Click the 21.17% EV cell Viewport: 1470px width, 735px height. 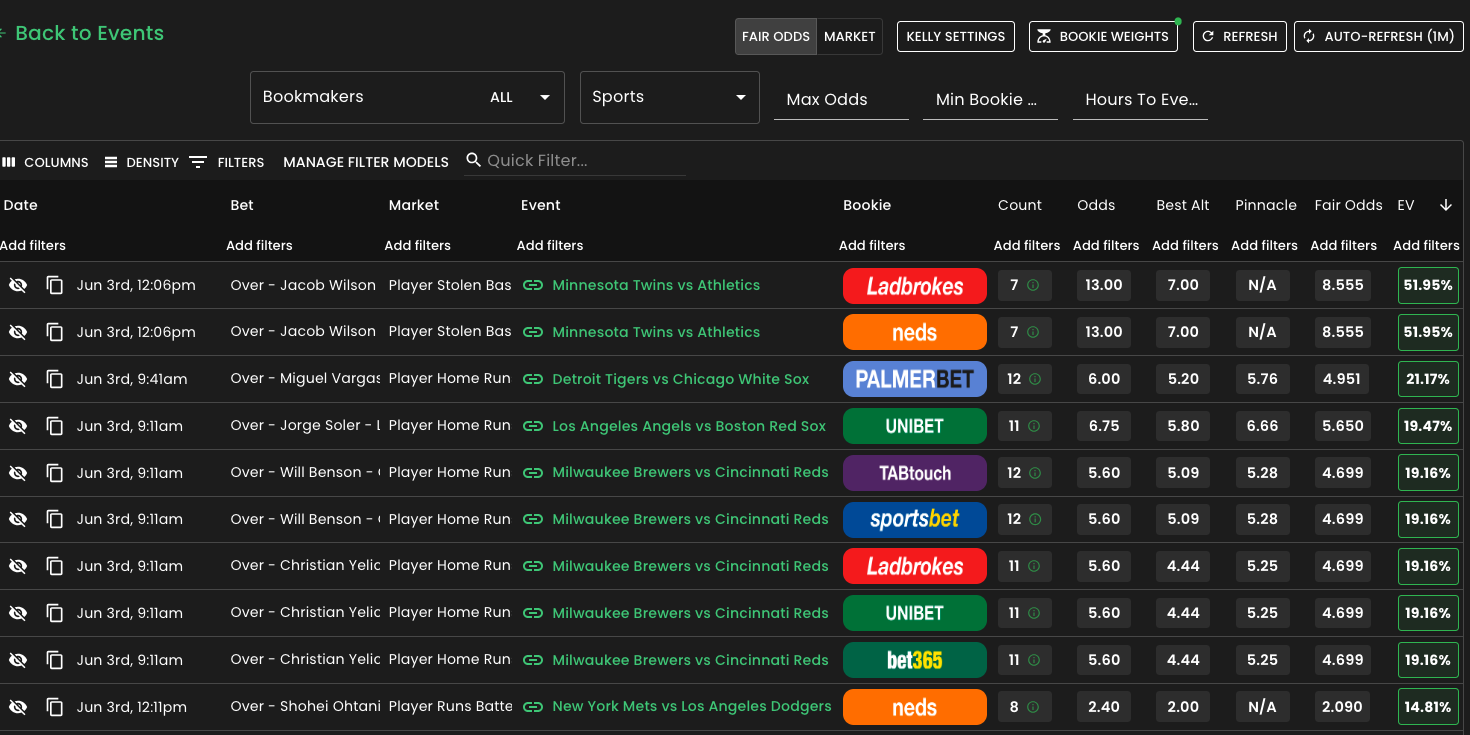pos(1427,379)
